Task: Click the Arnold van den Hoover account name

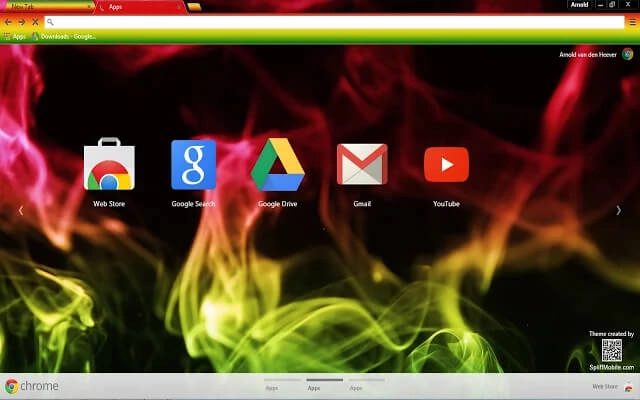Action: [x=588, y=54]
